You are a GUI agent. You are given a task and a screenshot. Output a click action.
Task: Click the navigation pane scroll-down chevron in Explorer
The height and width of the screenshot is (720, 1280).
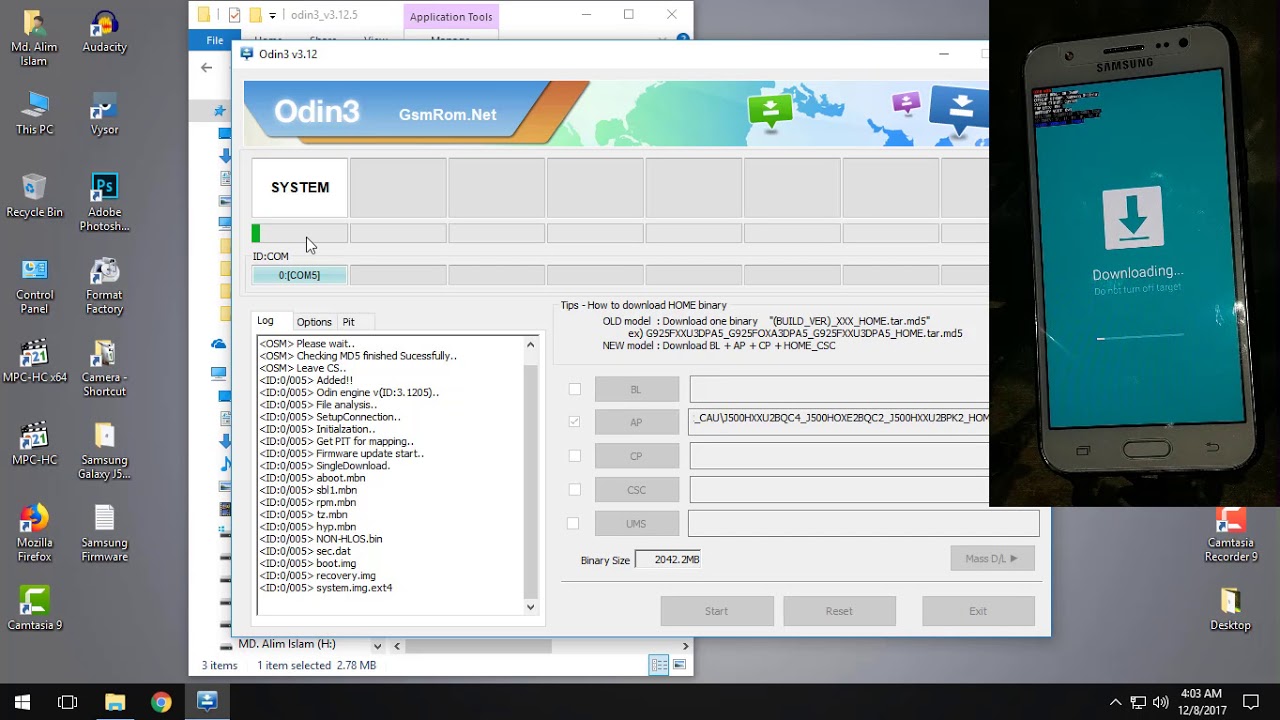pos(377,646)
